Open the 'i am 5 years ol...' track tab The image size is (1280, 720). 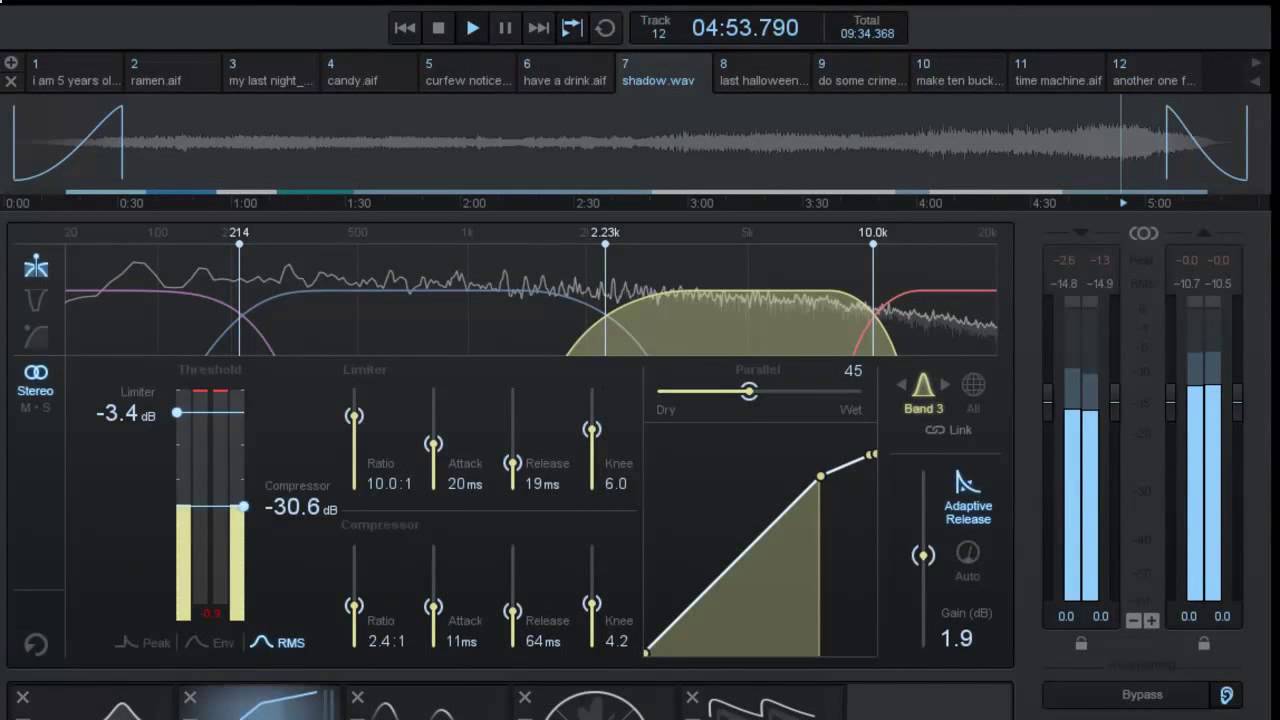click(75, 72)
